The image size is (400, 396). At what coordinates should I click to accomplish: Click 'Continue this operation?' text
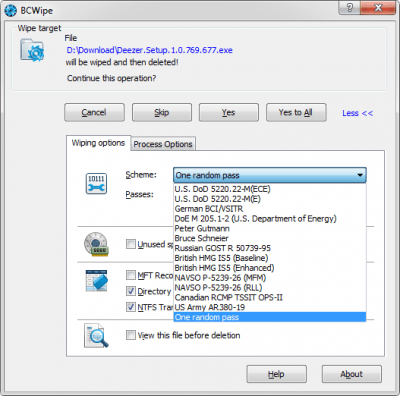pos(111,78)
